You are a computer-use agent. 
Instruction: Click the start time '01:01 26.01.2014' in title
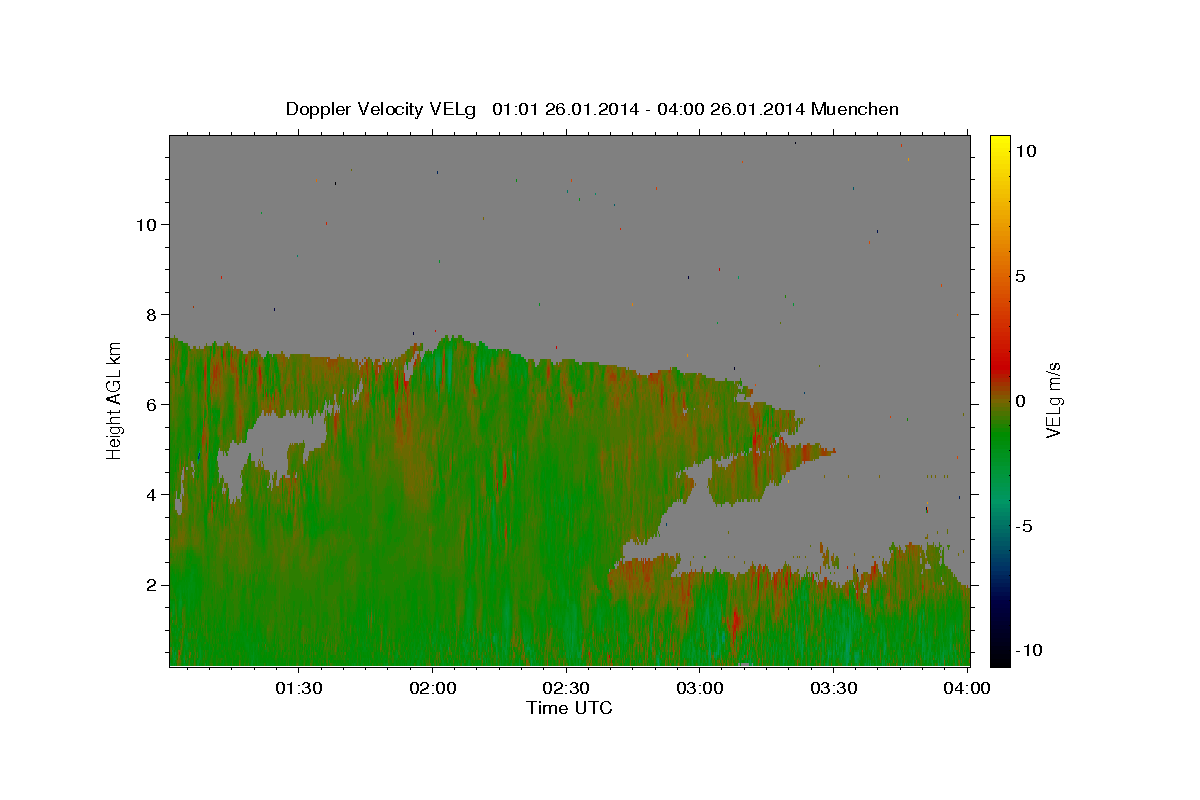(564, 109)
